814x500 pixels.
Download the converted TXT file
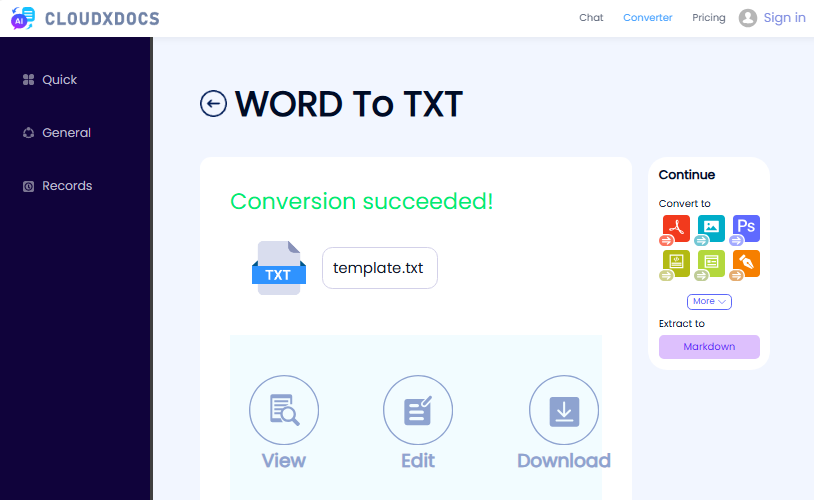(x=564, y=411)
